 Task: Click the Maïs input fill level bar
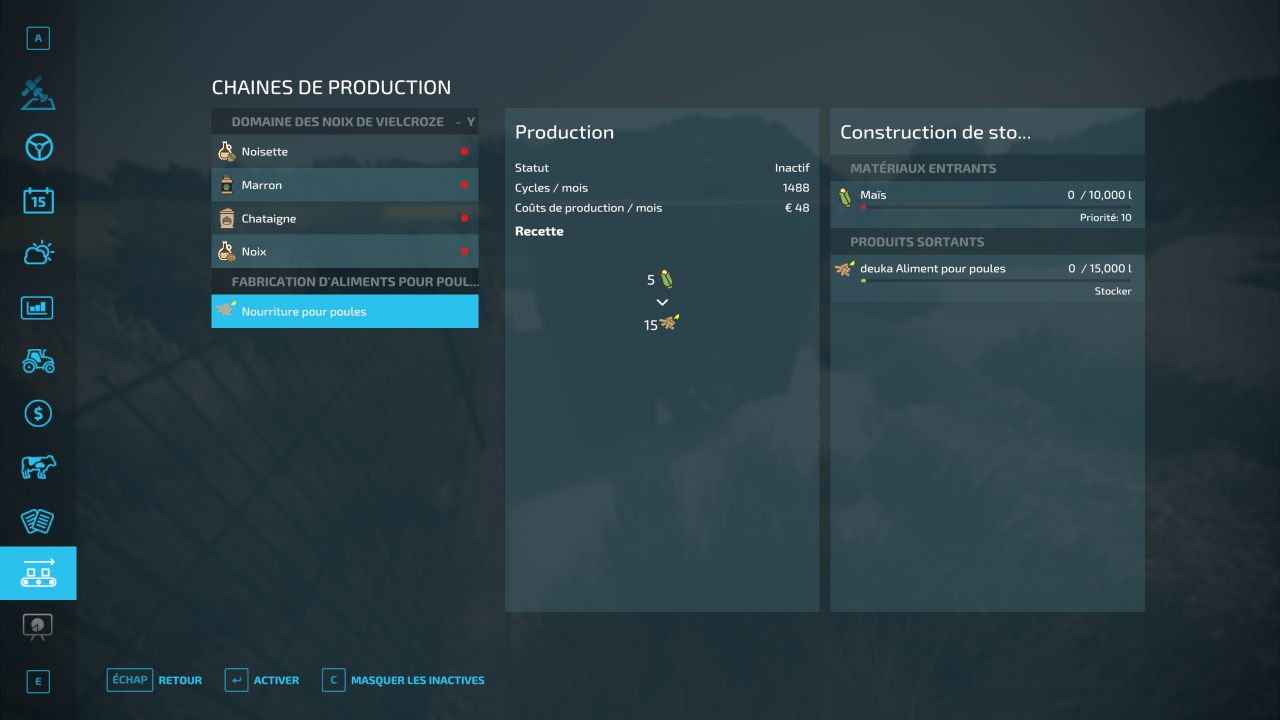[x=995, y=207]
